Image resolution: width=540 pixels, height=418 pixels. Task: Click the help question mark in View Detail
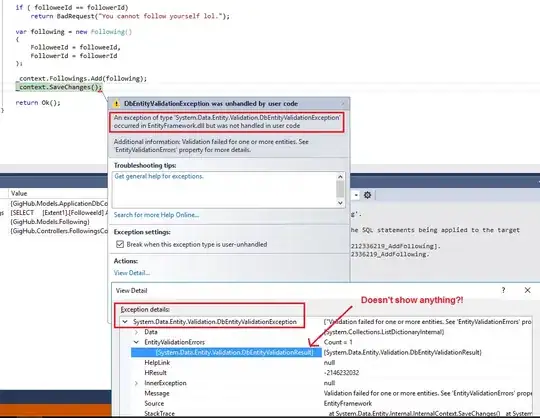tap(503, 290)
